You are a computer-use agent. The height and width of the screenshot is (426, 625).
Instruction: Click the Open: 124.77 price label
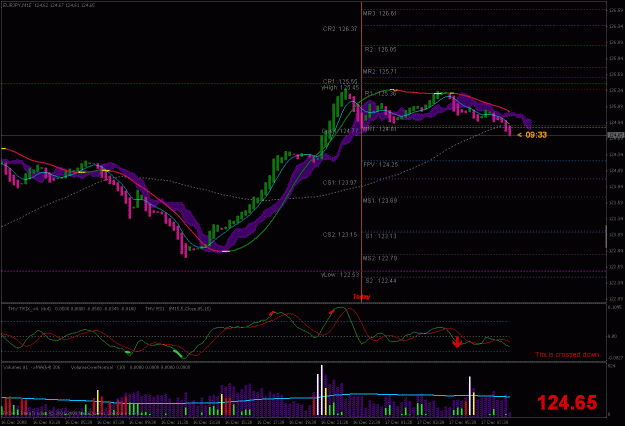pos(340,131)
